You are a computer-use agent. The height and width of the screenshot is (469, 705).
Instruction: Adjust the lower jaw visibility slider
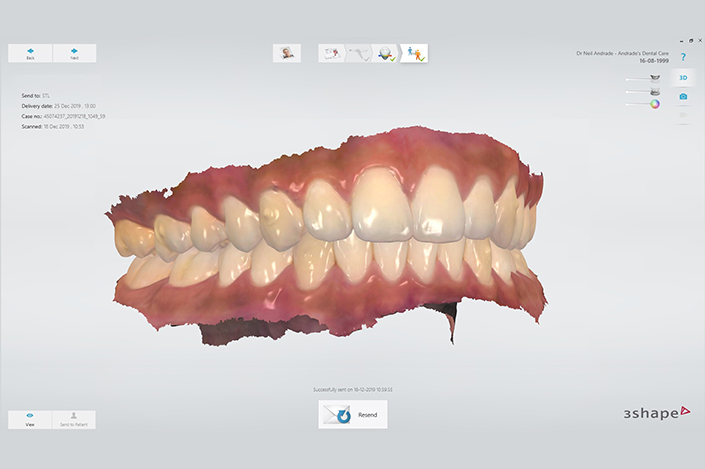point(642,91)
